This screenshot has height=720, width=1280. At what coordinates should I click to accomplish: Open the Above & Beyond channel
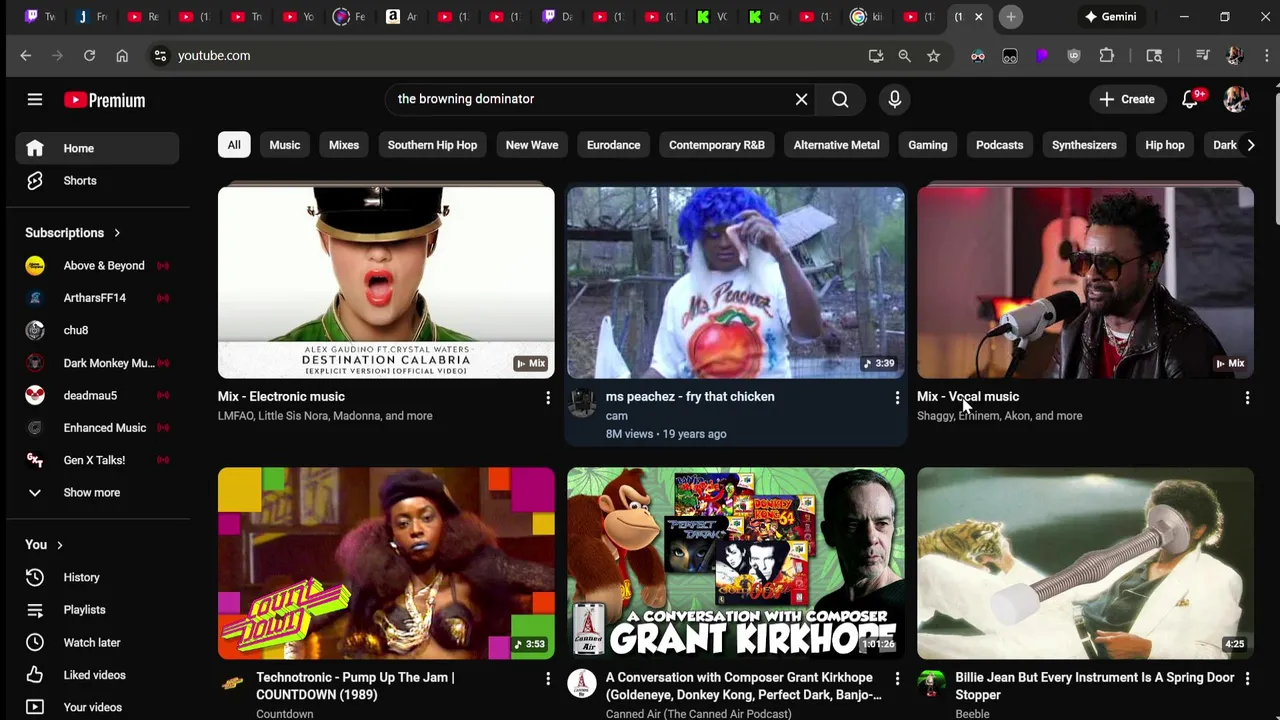coord(97,266)
